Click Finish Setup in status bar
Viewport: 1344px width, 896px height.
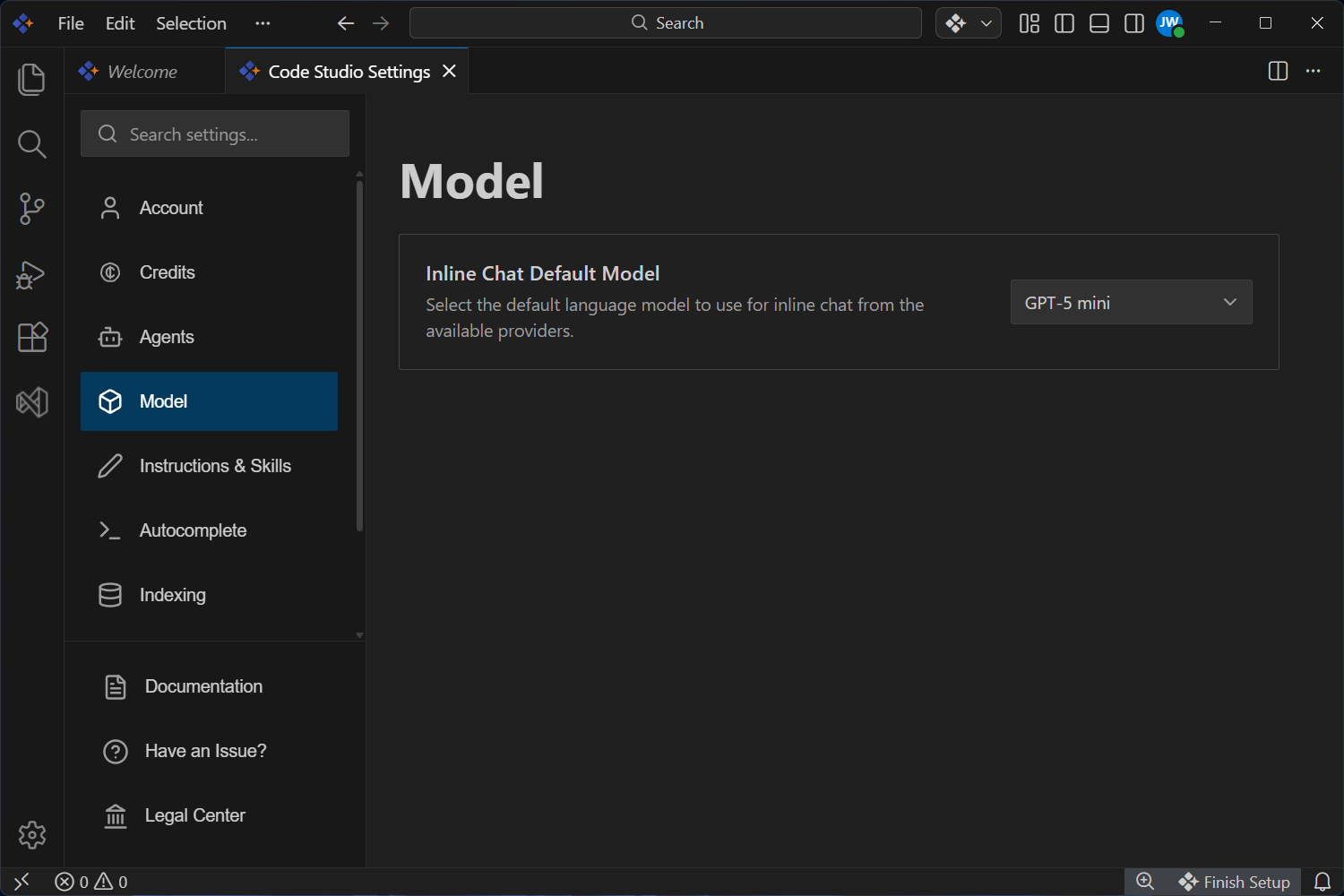click(x=1235, y=882)
